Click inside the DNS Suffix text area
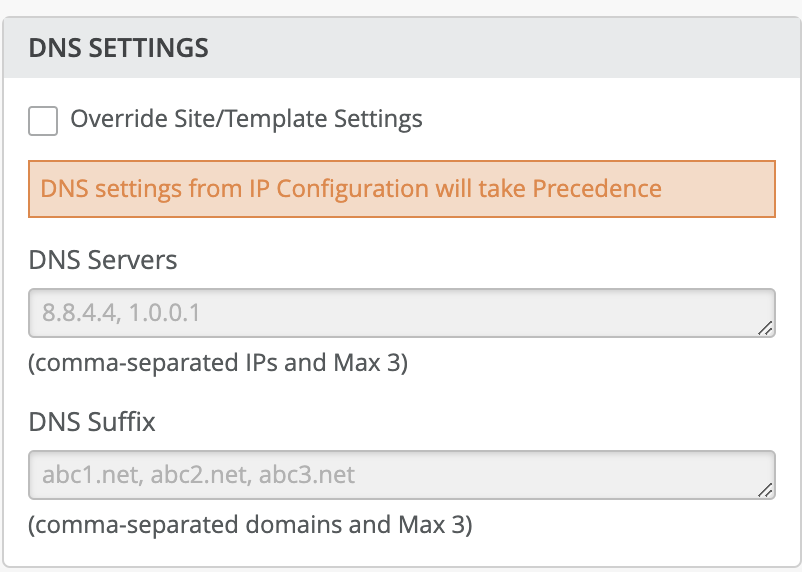This screenshot has height=572, width=802. pos(400,475)
